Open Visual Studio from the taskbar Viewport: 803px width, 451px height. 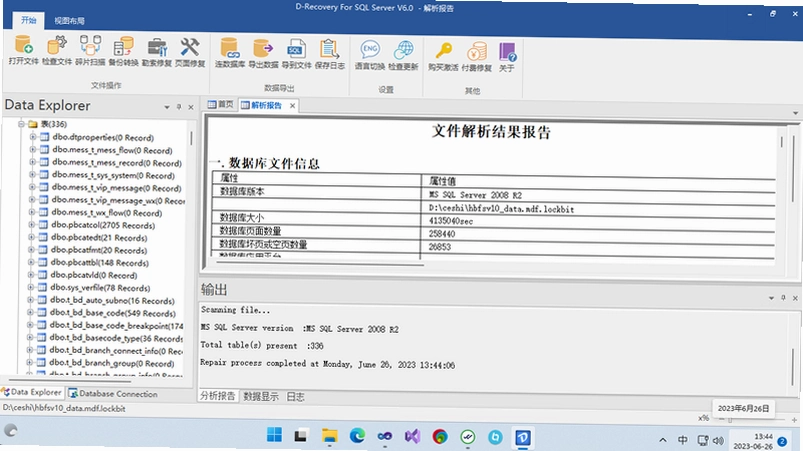coord(412,436)
